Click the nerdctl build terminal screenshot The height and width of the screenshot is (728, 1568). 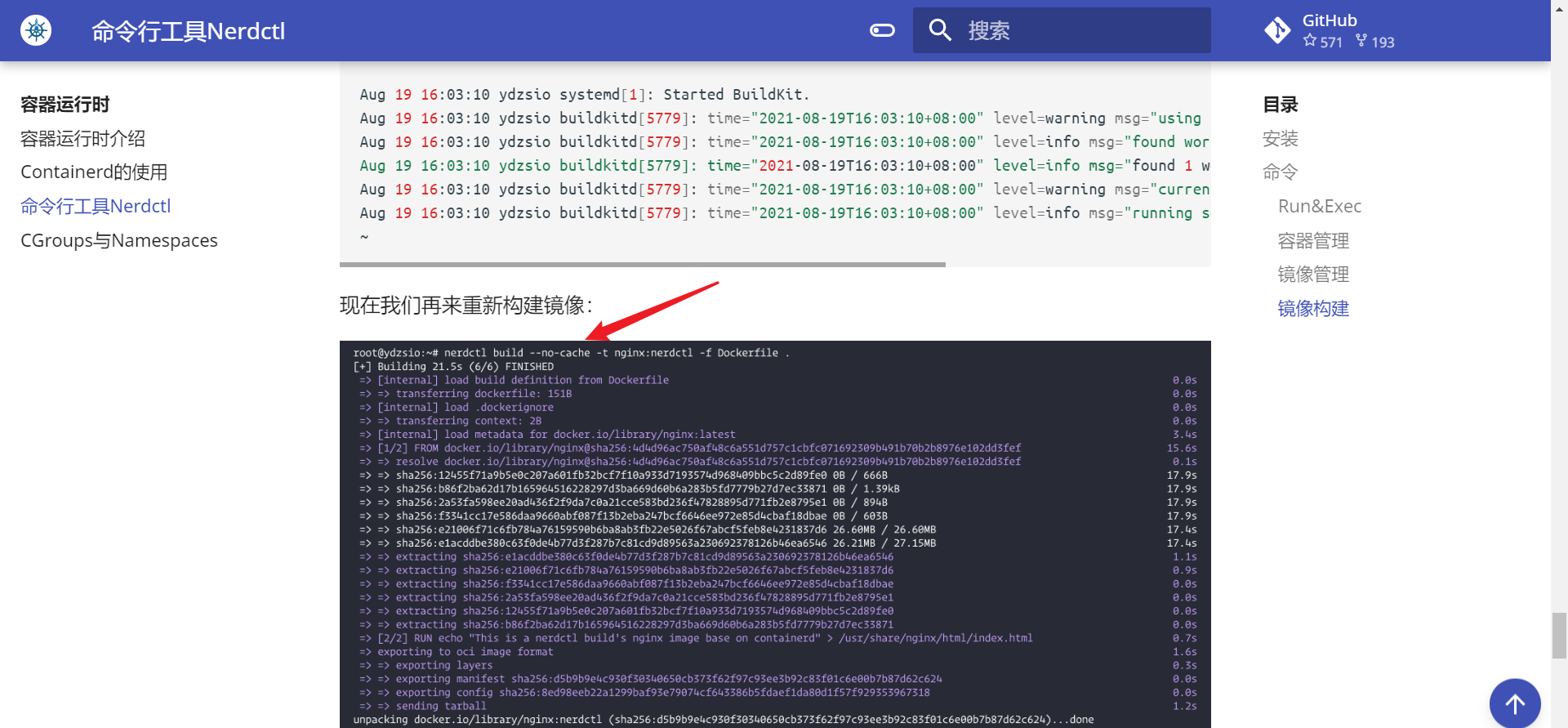click(x=775, y=534)
